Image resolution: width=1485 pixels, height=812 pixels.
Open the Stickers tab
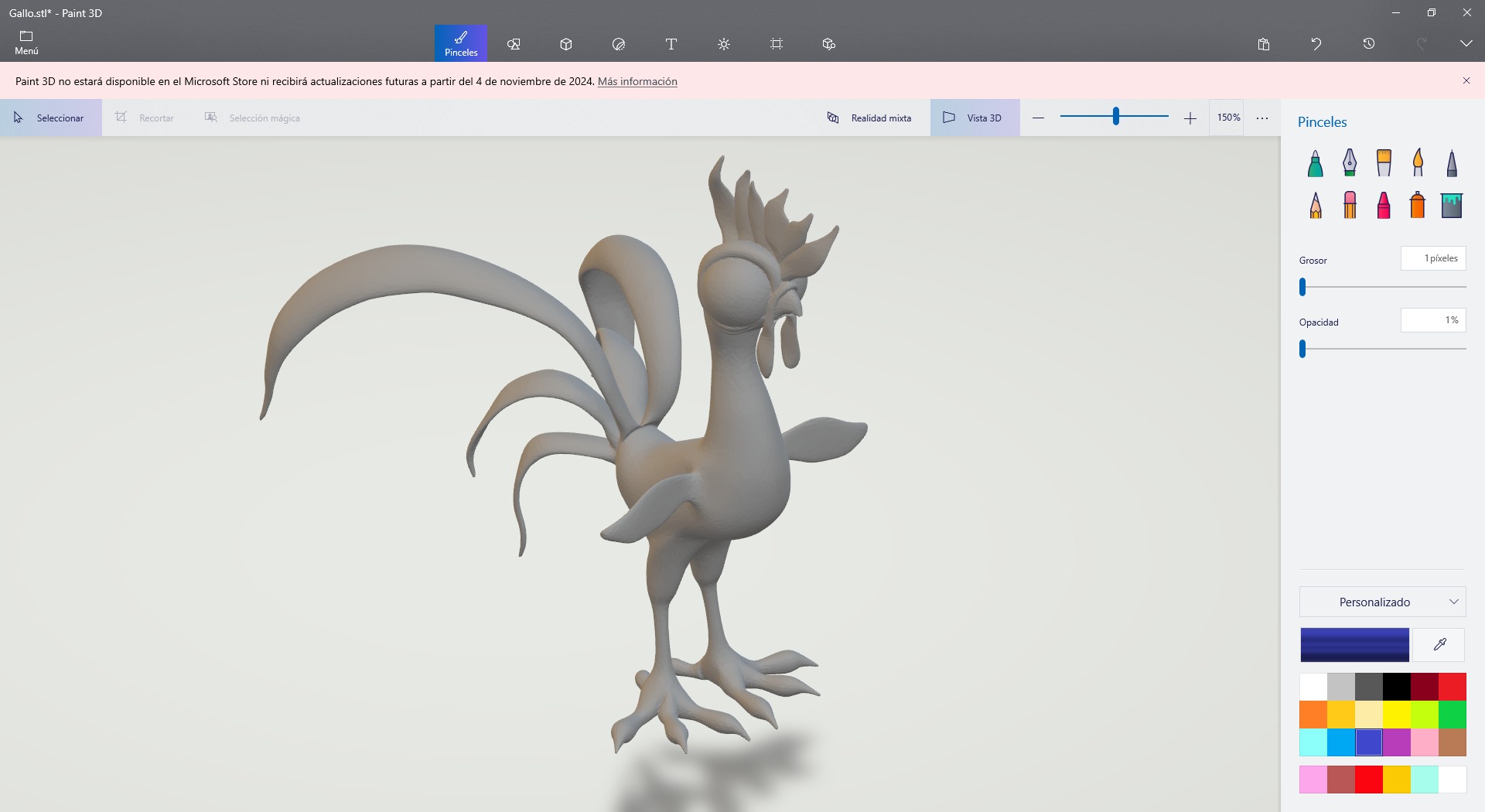619,44
